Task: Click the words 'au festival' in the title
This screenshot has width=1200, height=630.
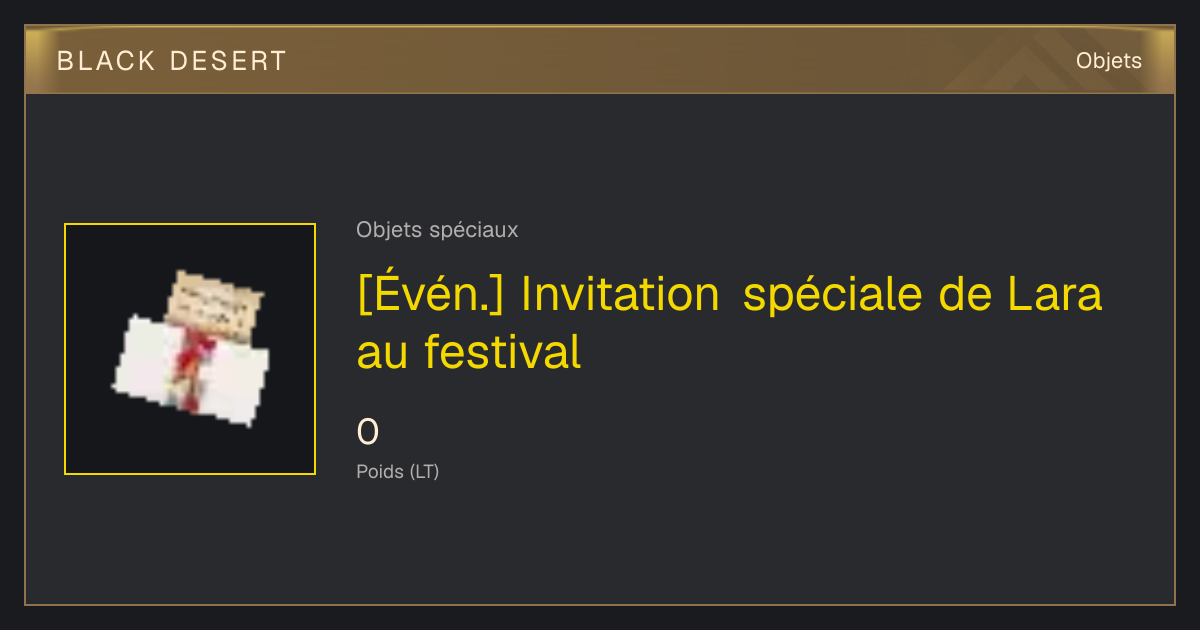Action: click(468, 352)
